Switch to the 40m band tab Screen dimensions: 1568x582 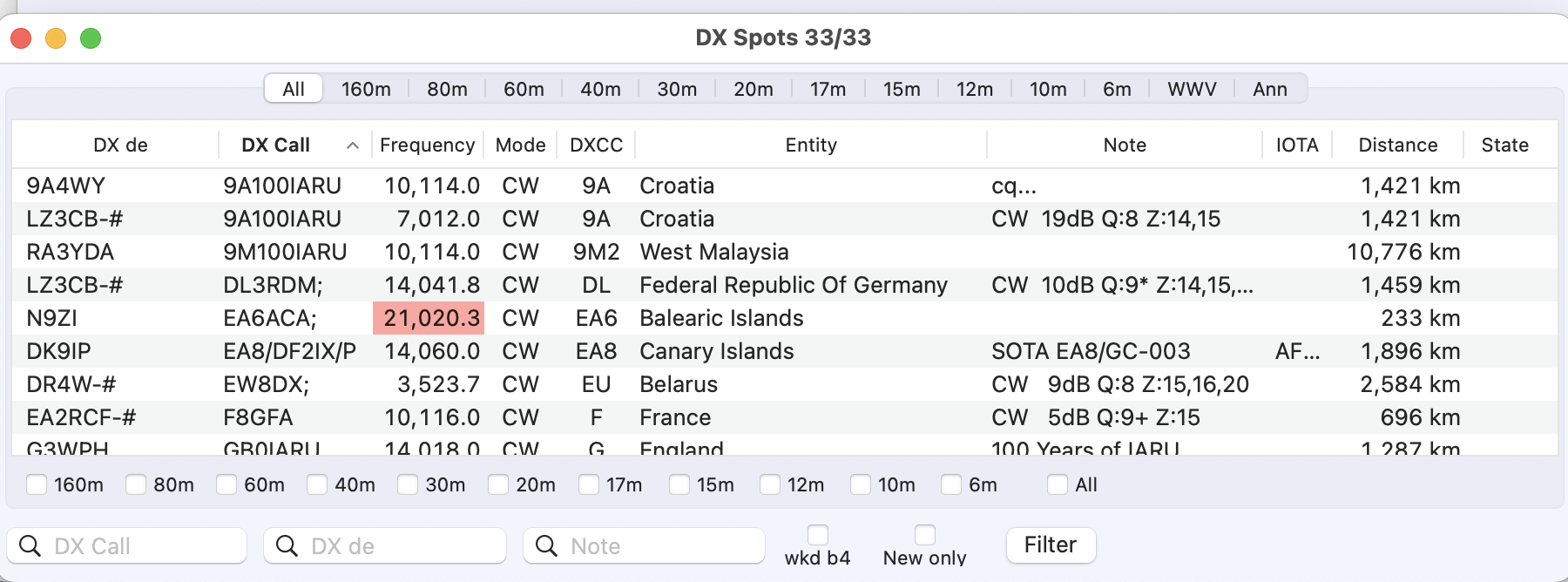(600, 89)
